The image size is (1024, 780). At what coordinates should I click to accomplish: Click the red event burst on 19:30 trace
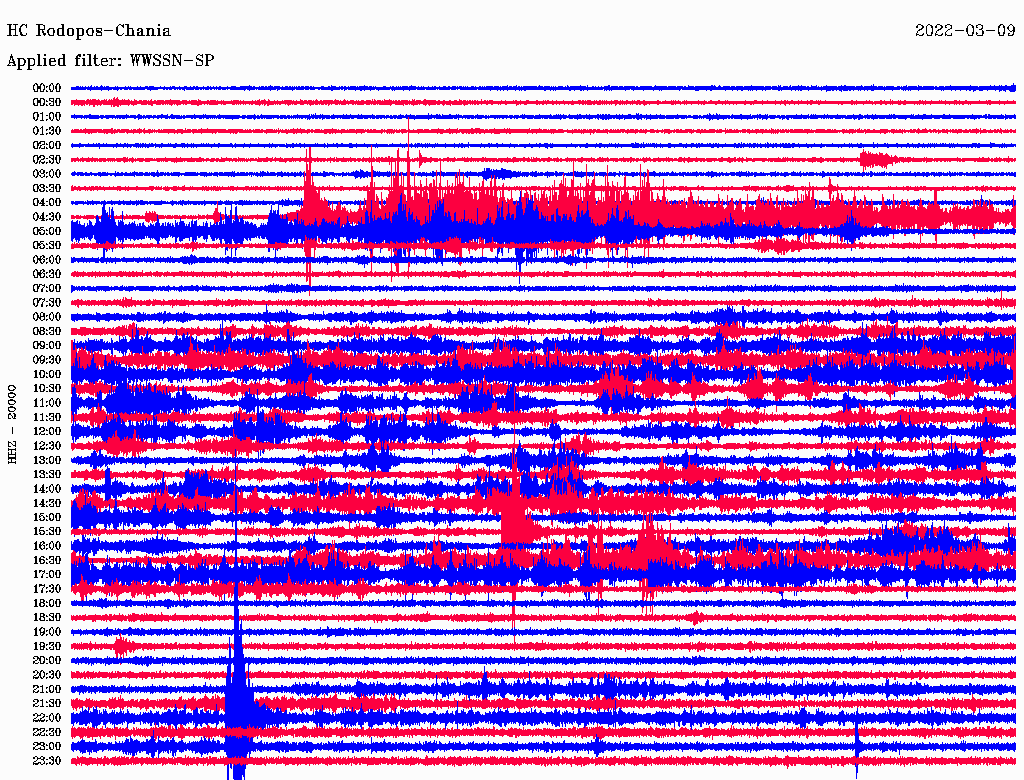tap(124, 647)
